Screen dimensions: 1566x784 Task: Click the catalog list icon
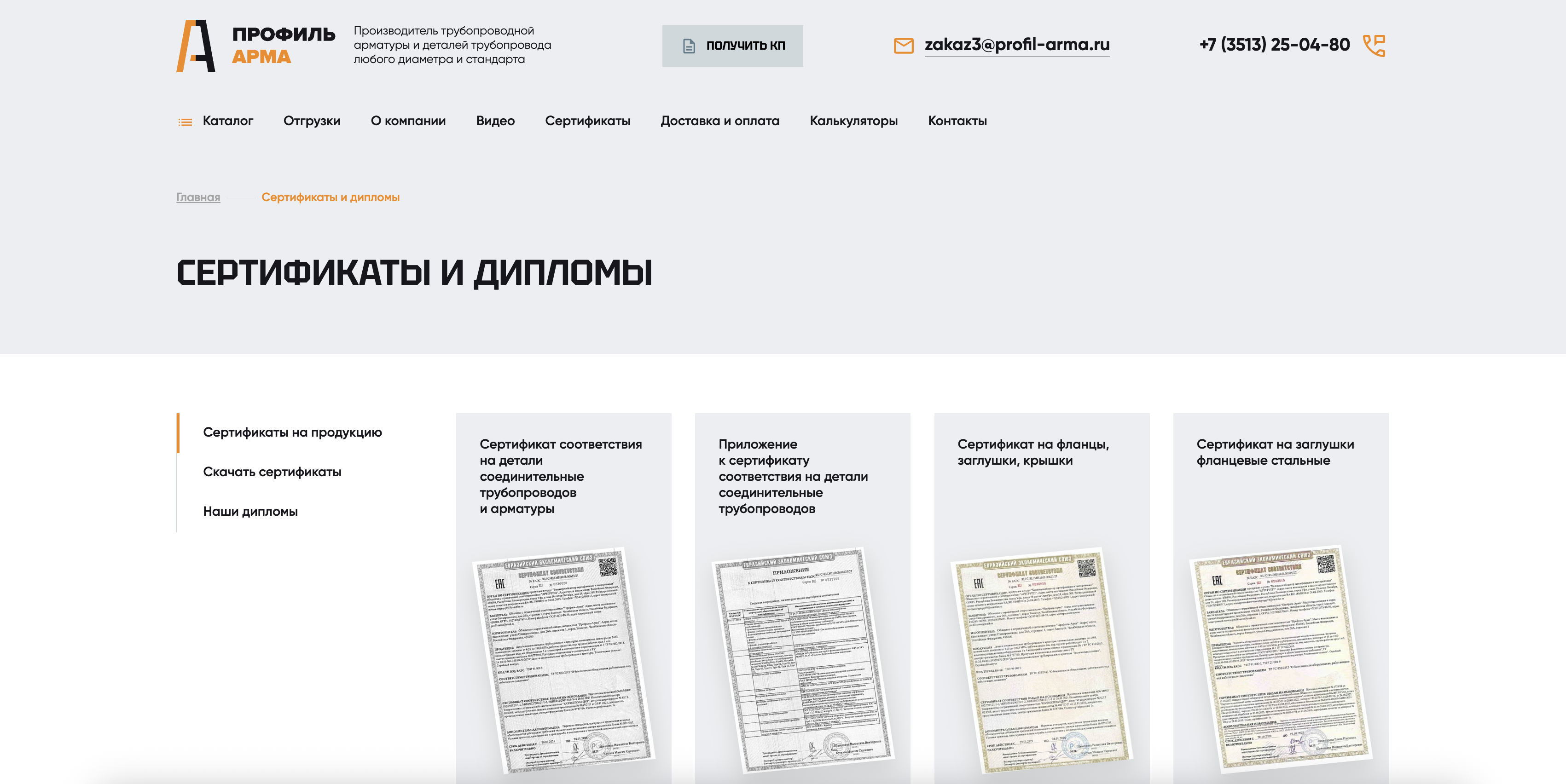tap(185, 122)
